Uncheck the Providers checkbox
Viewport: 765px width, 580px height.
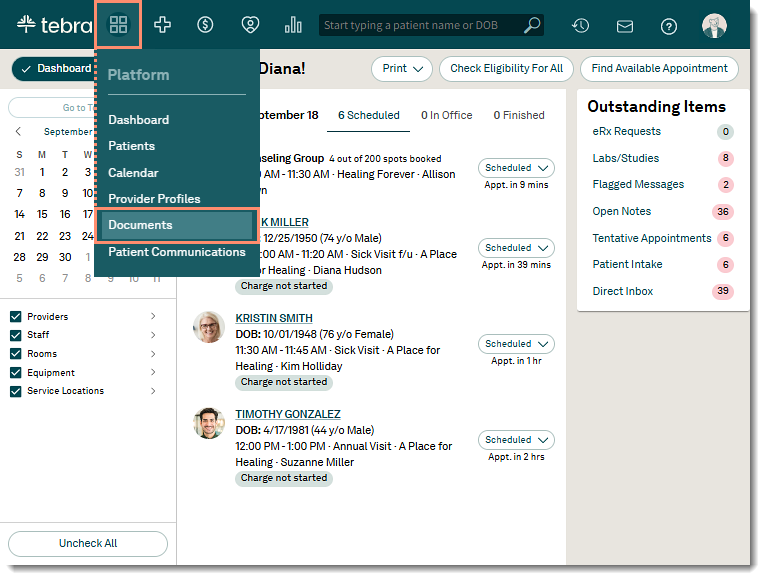click(x=15, y=317)
